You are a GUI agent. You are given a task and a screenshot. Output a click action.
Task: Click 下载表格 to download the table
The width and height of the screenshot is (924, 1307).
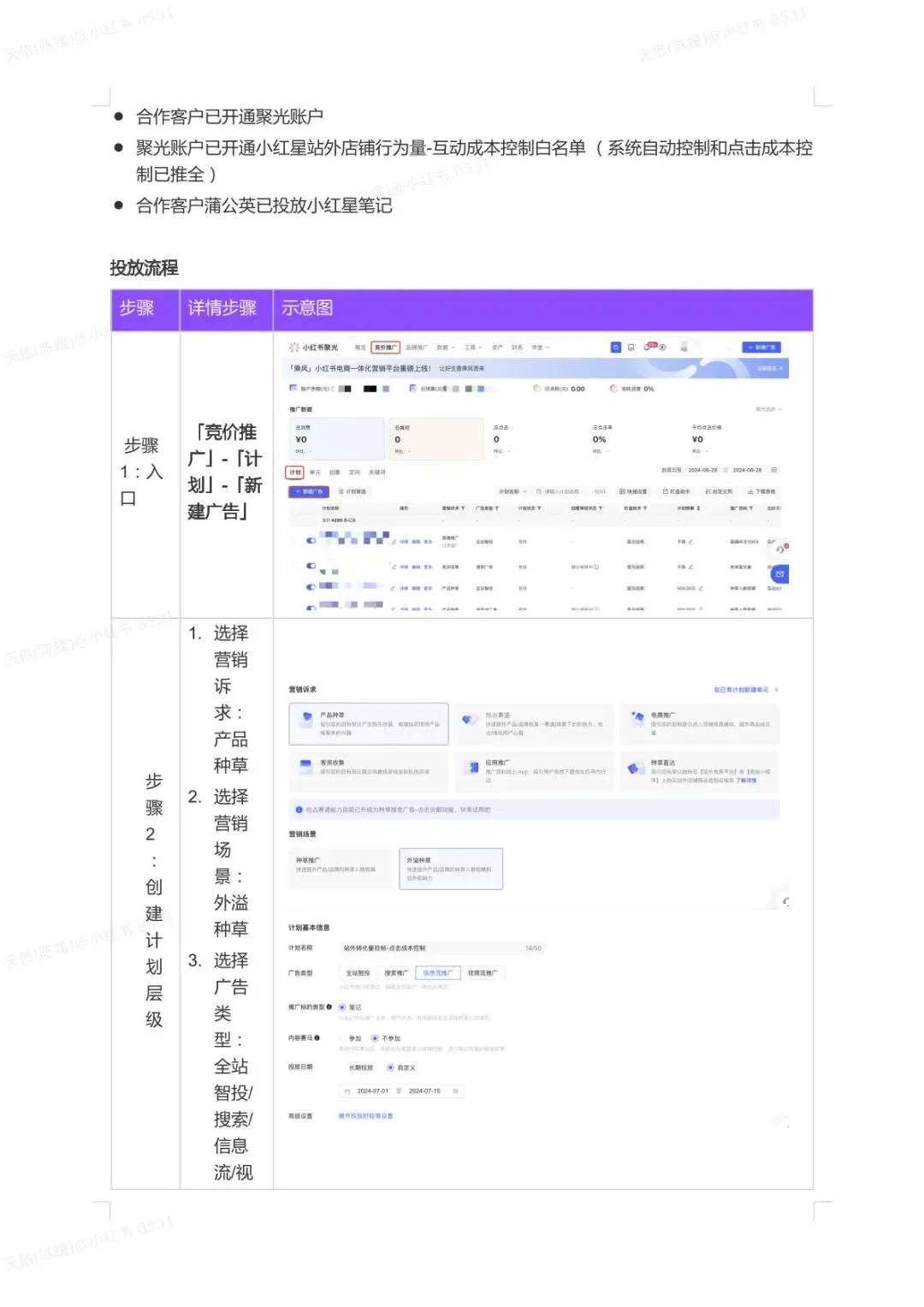[x=762, y=492]
